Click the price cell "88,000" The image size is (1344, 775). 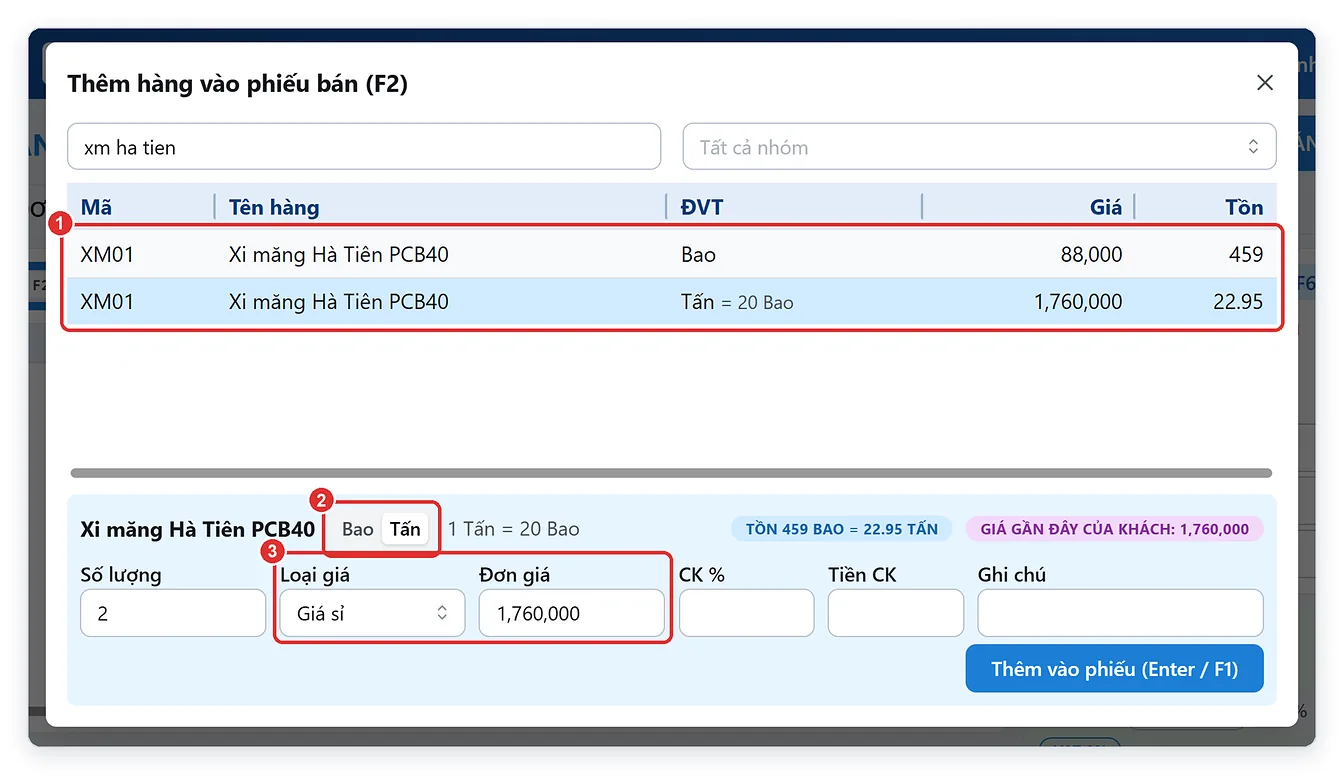(x=1092, y=255)
